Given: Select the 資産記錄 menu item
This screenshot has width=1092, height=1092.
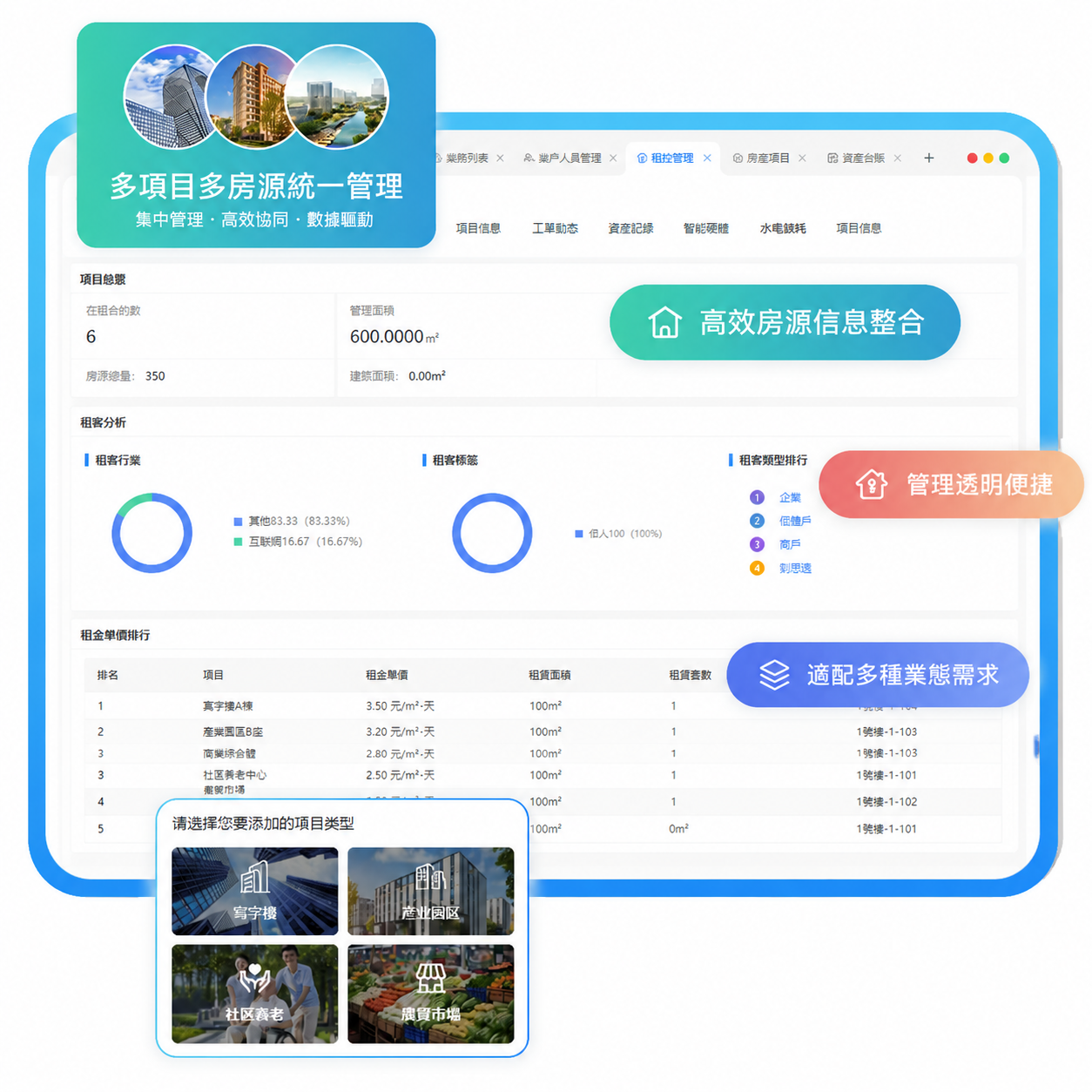Looking at the screenshot, I should pos(630,228).
